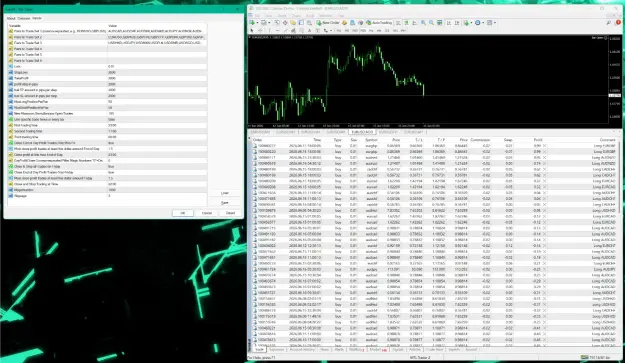Switch chart to bar chart icon

tap(398, 23)
